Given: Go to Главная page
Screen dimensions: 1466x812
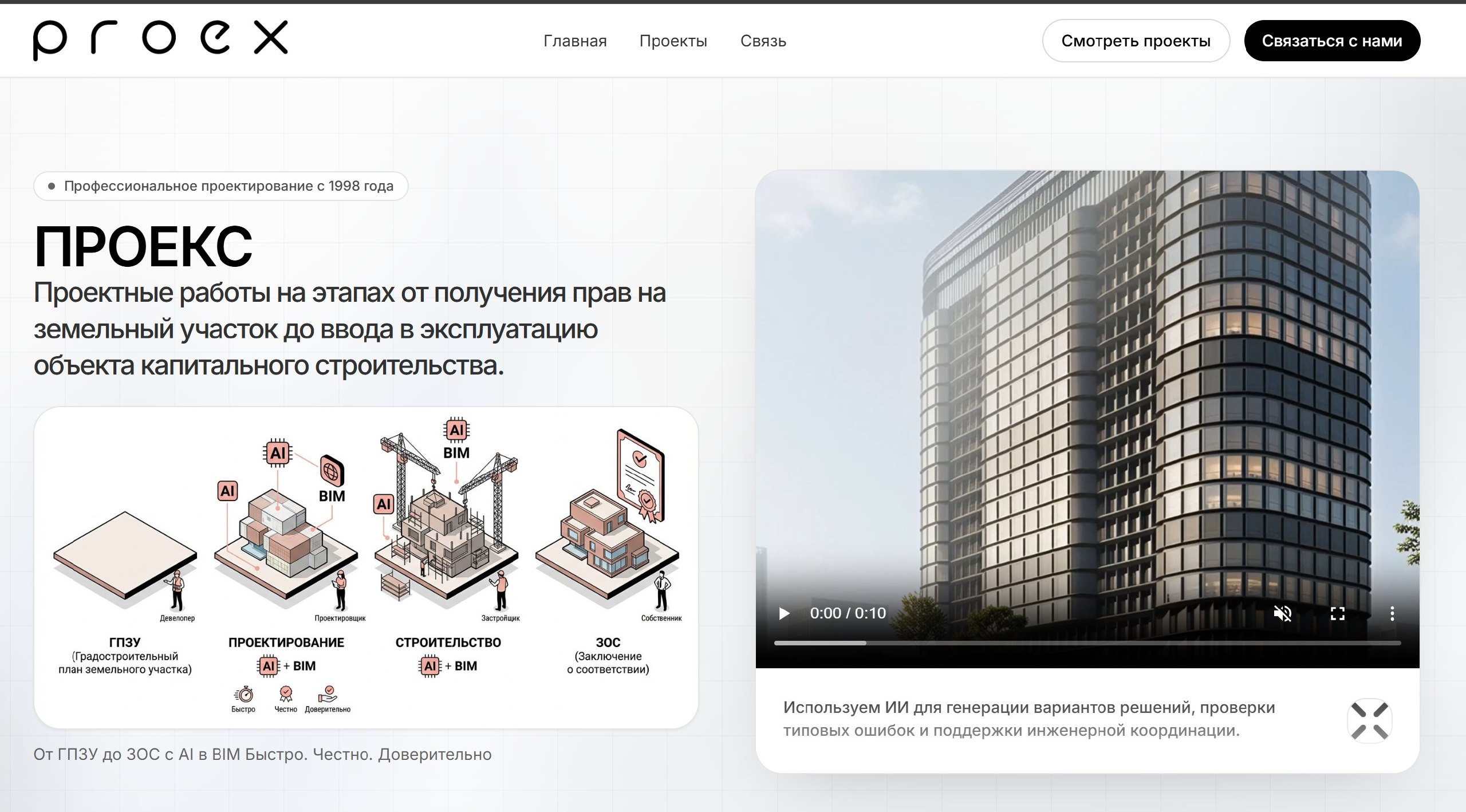Looking at the screenshot, I should point(575,41).
